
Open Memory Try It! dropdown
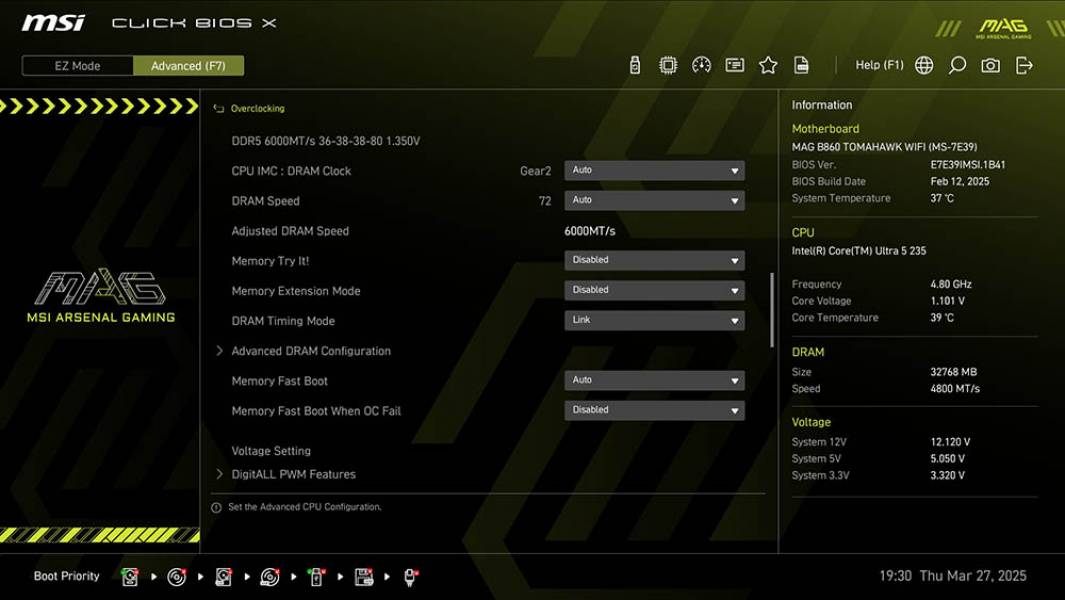[x=654, y=260]
